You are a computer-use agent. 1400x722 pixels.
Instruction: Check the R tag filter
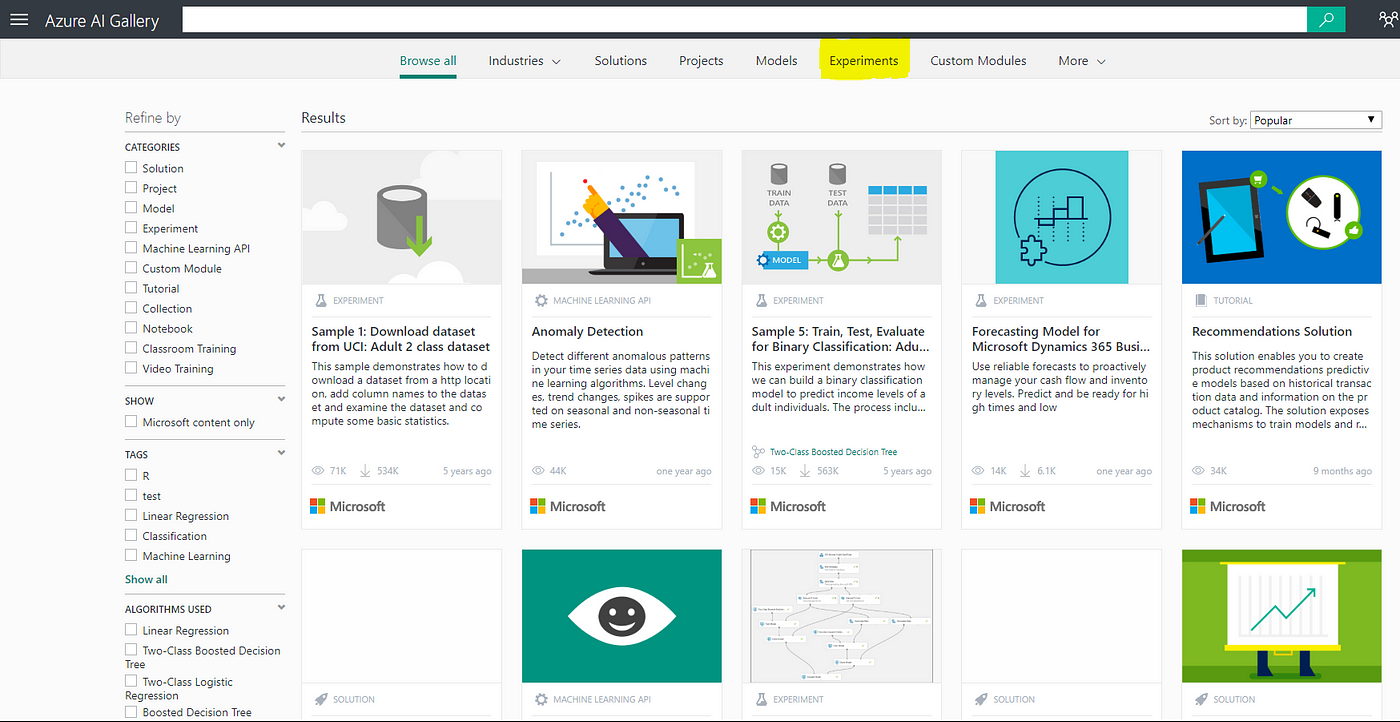point(131,476)
